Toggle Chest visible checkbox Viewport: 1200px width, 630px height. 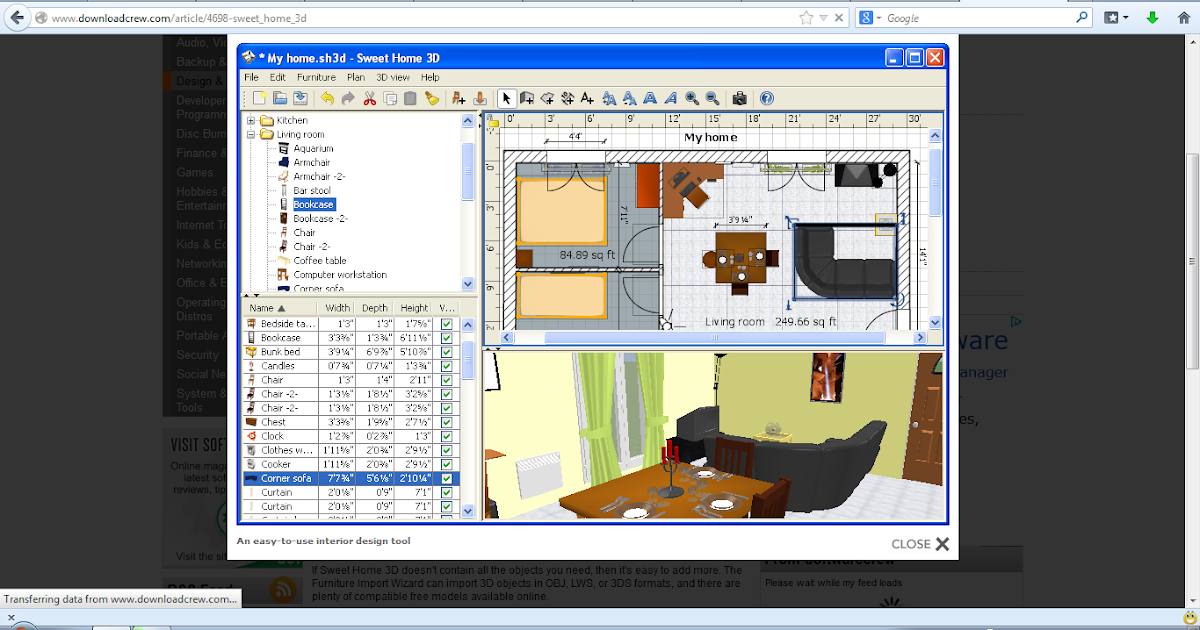tap(447, 422)
